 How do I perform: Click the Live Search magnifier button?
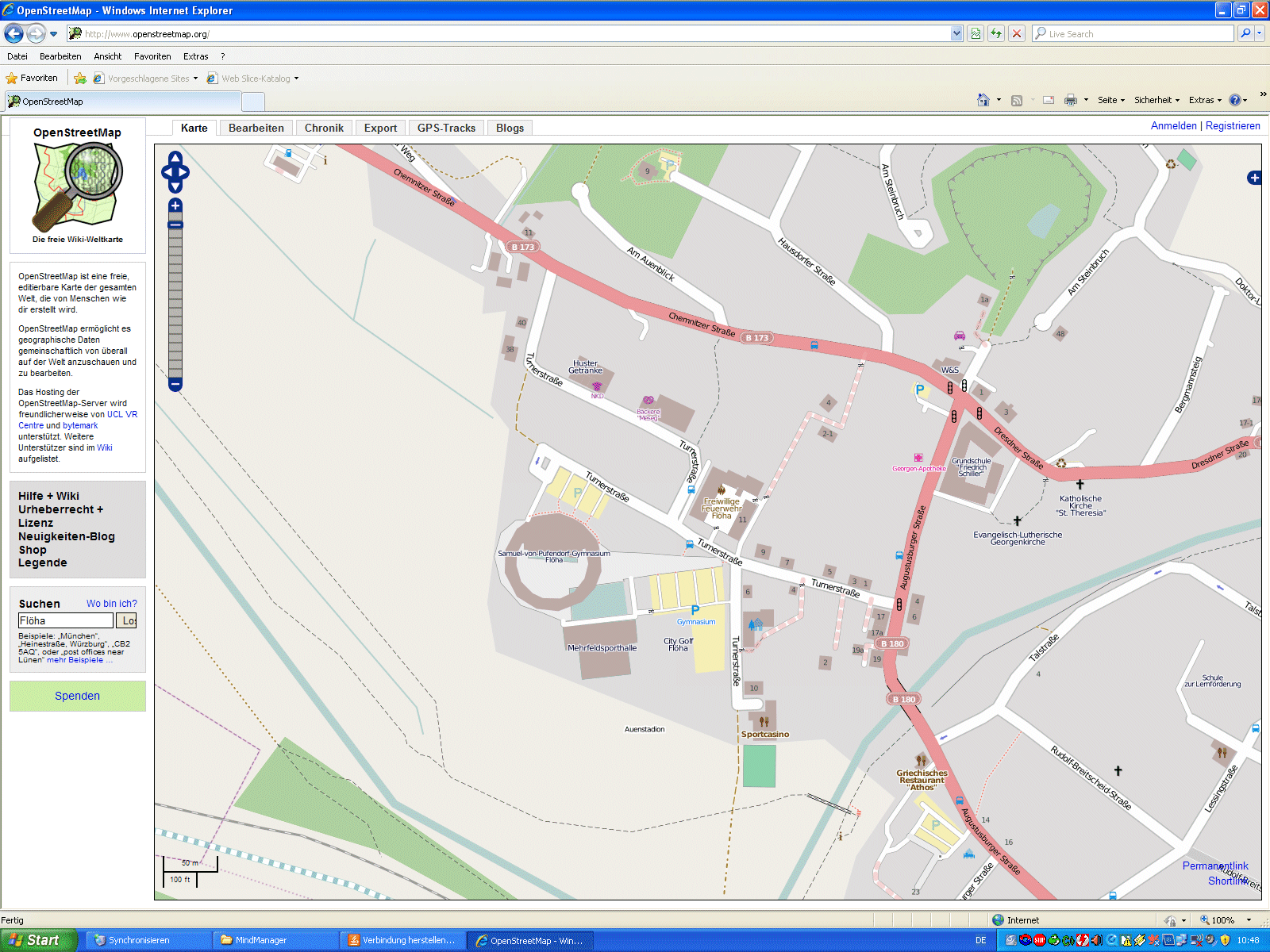pos(1245,33)
